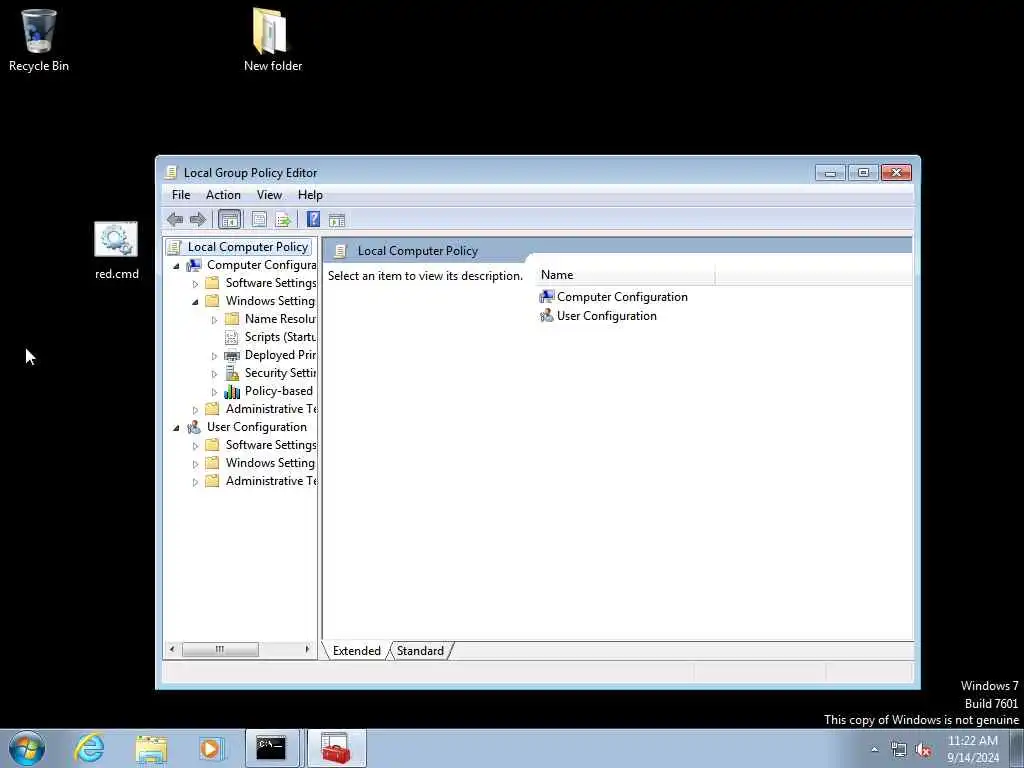1024x768 pixels.
Task: Expand Administrative Templates under Computer Configuration
Action: [195, 409]
